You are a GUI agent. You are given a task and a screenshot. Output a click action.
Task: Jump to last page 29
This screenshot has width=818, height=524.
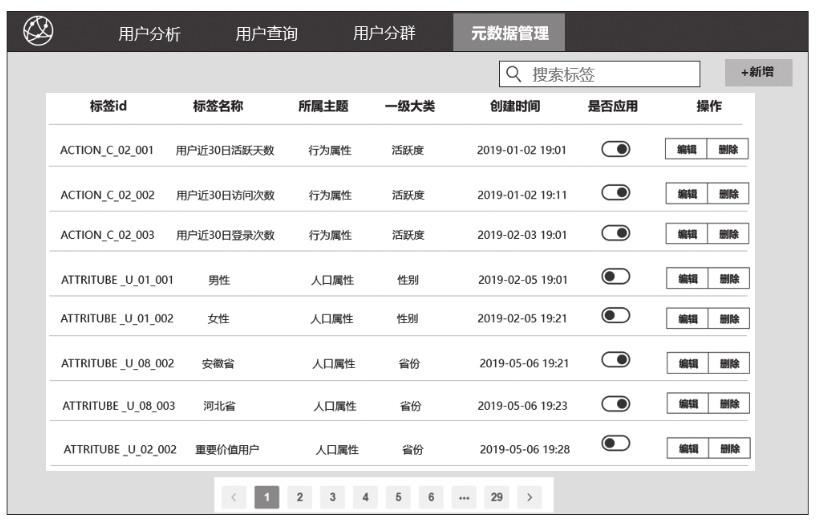tap(497, 497)
